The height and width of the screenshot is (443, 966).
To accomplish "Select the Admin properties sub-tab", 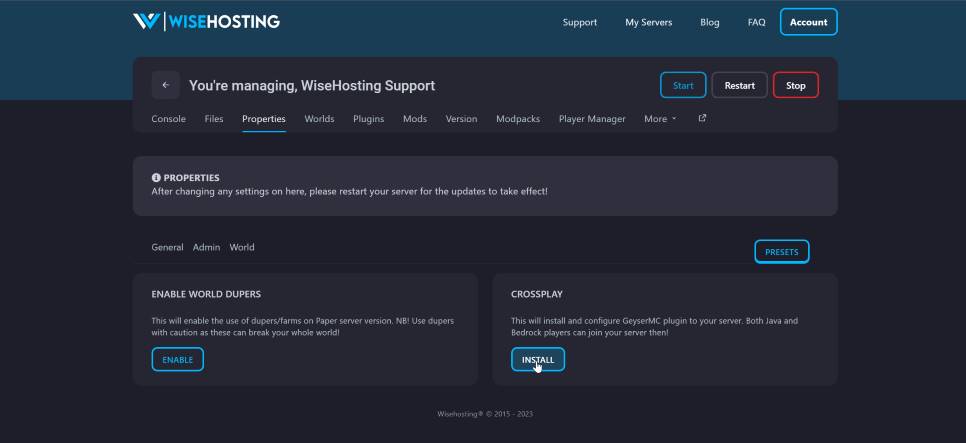I will (x=206, y=247).
